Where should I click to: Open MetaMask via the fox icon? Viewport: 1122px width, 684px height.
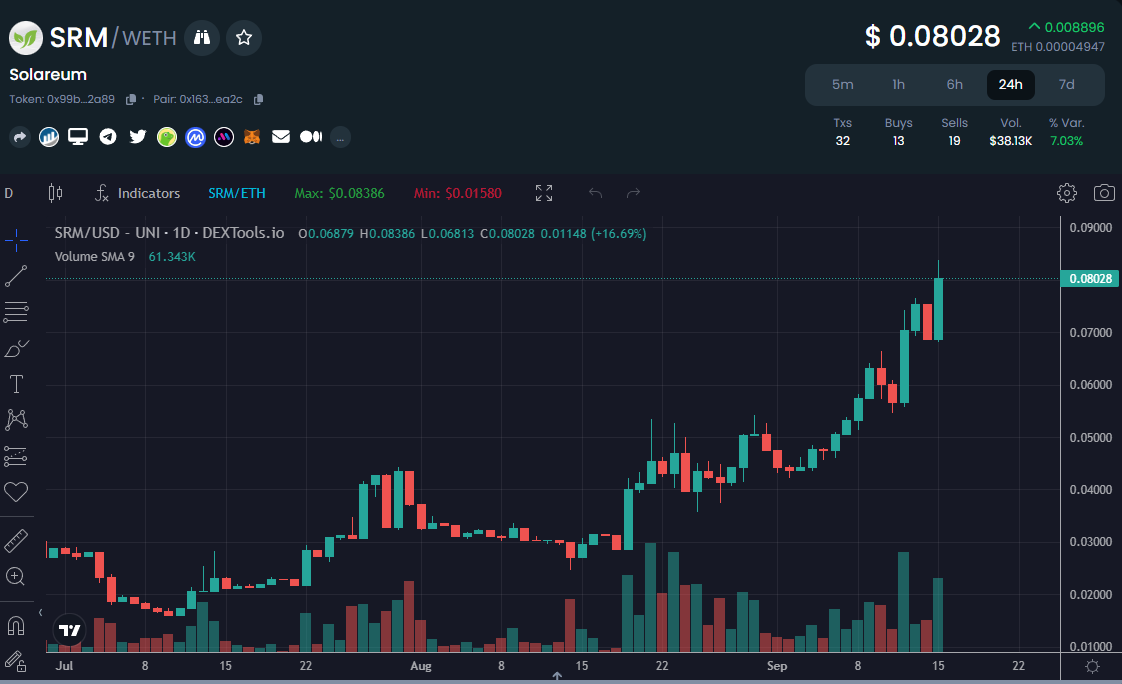coord(252,137)
